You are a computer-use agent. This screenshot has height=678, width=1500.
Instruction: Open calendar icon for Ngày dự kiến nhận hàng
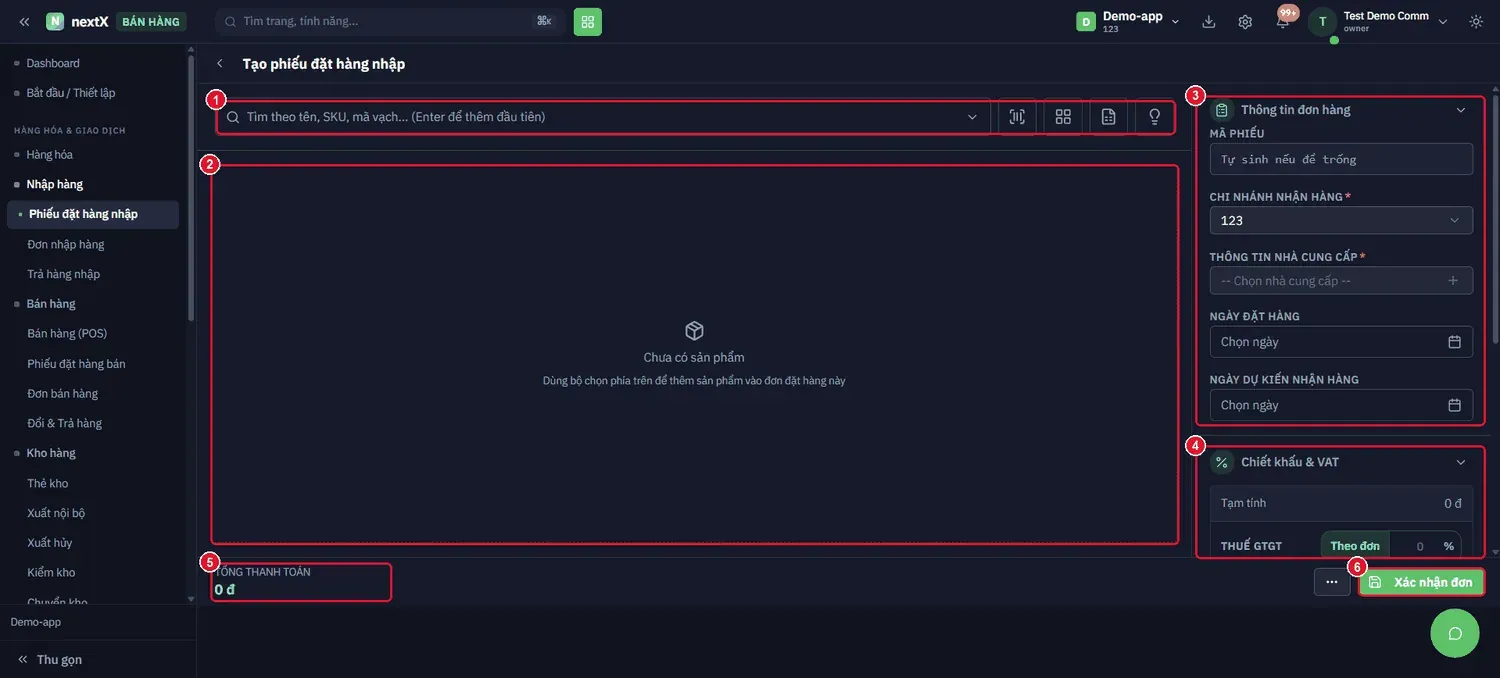pos(1455,405)
